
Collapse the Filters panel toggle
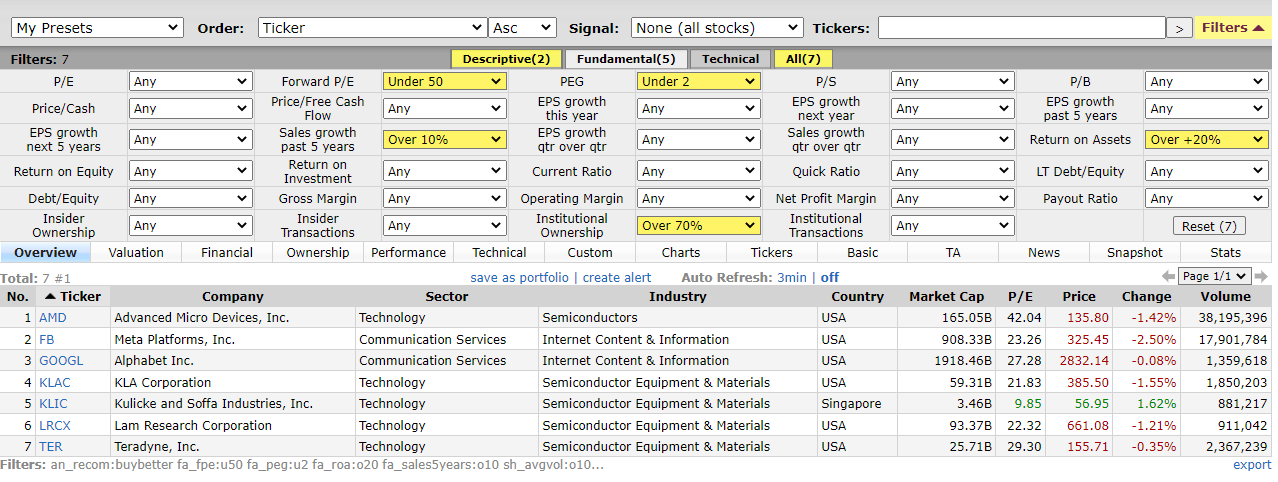pos(1234,28)
